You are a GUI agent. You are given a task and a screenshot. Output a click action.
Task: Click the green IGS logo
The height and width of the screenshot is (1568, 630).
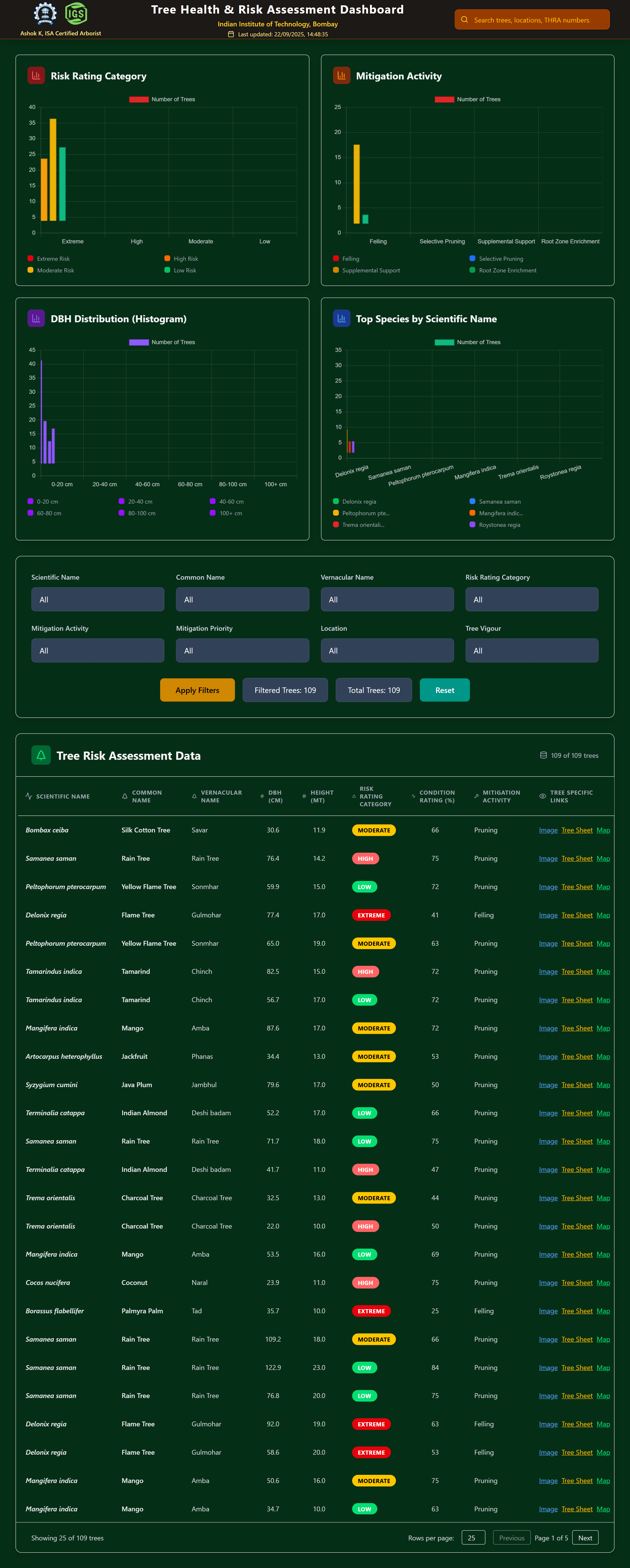pos(76,13)
